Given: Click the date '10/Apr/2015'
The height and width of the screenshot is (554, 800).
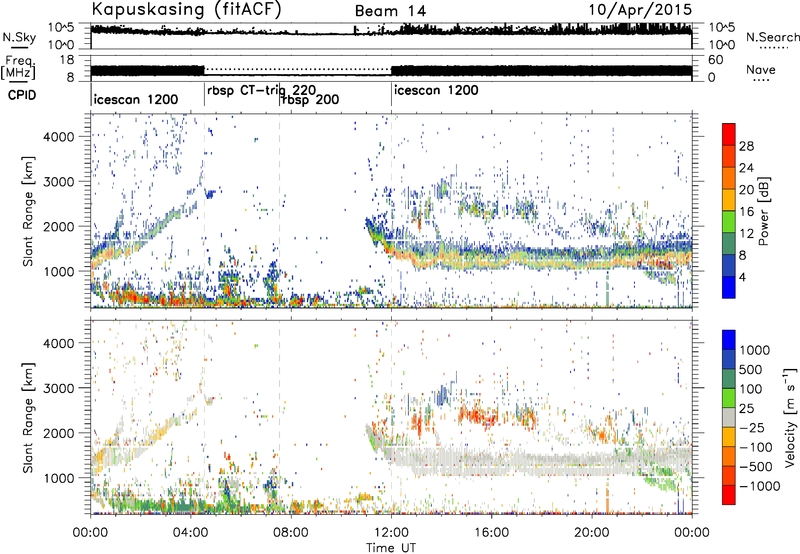Looking at the screenshot, I should (x=641, y=10).
